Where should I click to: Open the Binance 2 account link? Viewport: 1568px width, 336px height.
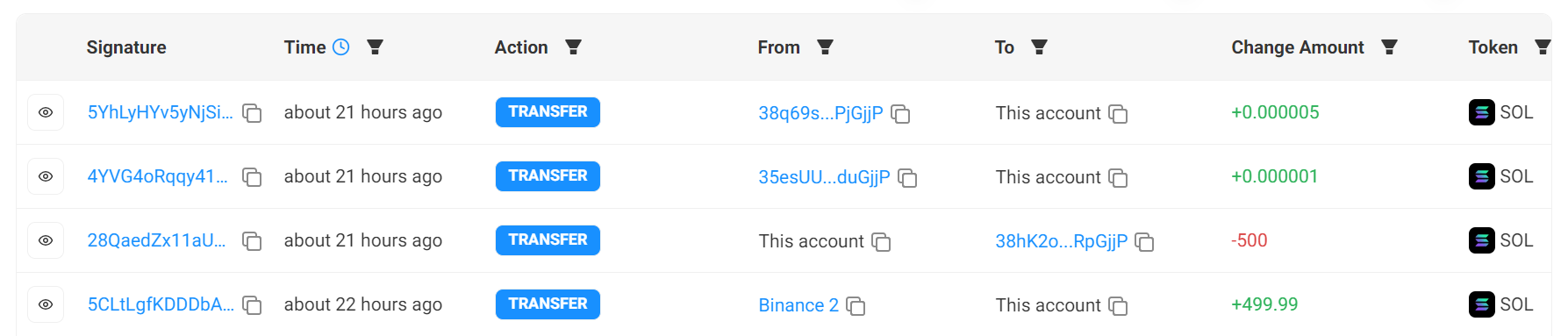[x=798, y=305]
